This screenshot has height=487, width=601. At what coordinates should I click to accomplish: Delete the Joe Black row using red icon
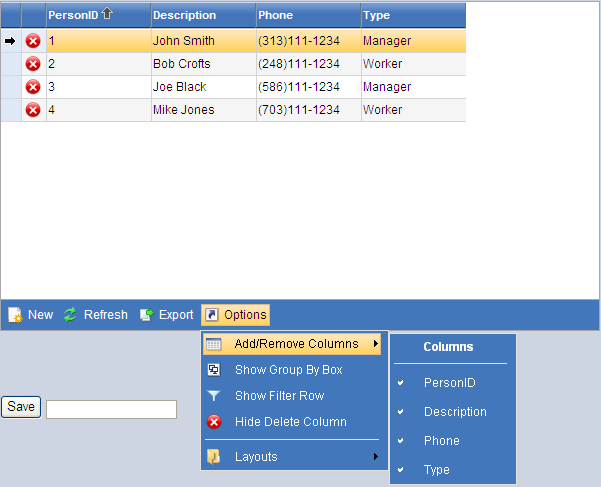click(33, 87)
